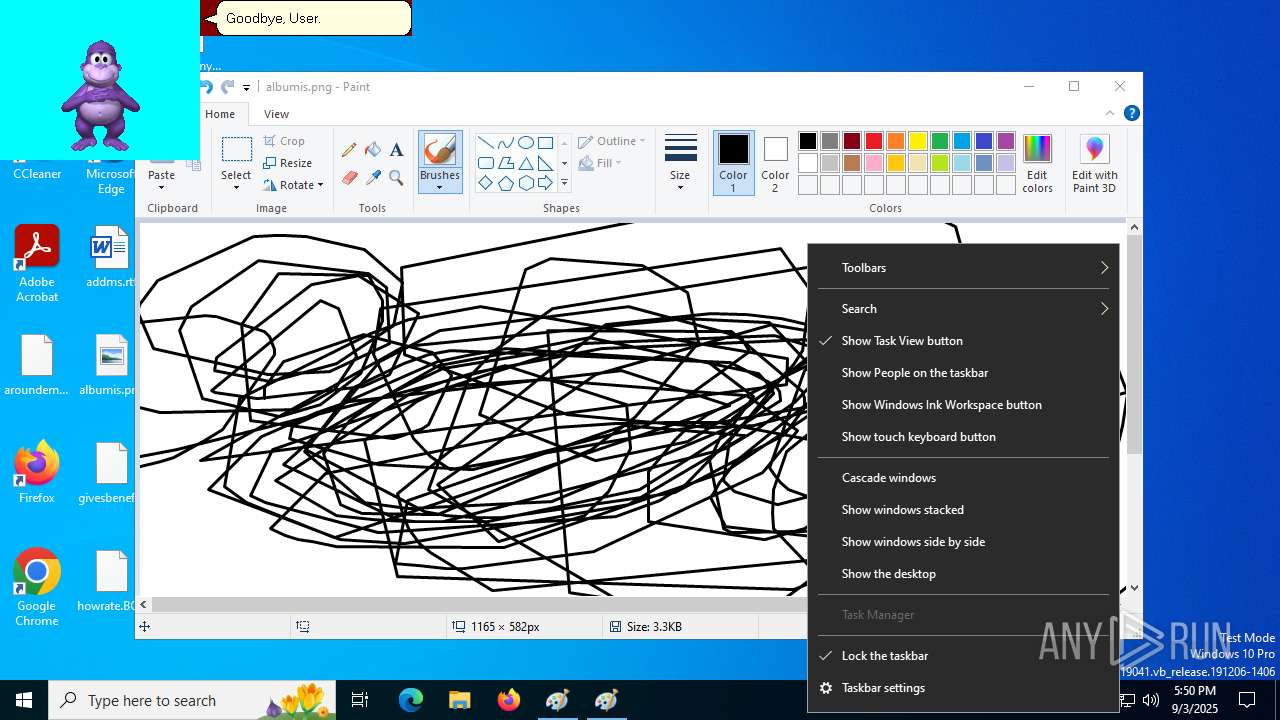Screen dimensions: 1280x720
Task: Choose the Line shape
Action: click(x=485, y=143)
